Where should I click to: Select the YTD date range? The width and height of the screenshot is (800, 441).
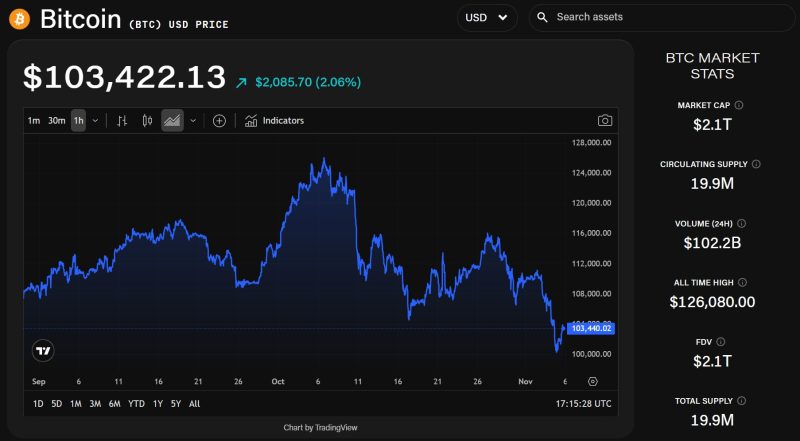tap(136, 404)
